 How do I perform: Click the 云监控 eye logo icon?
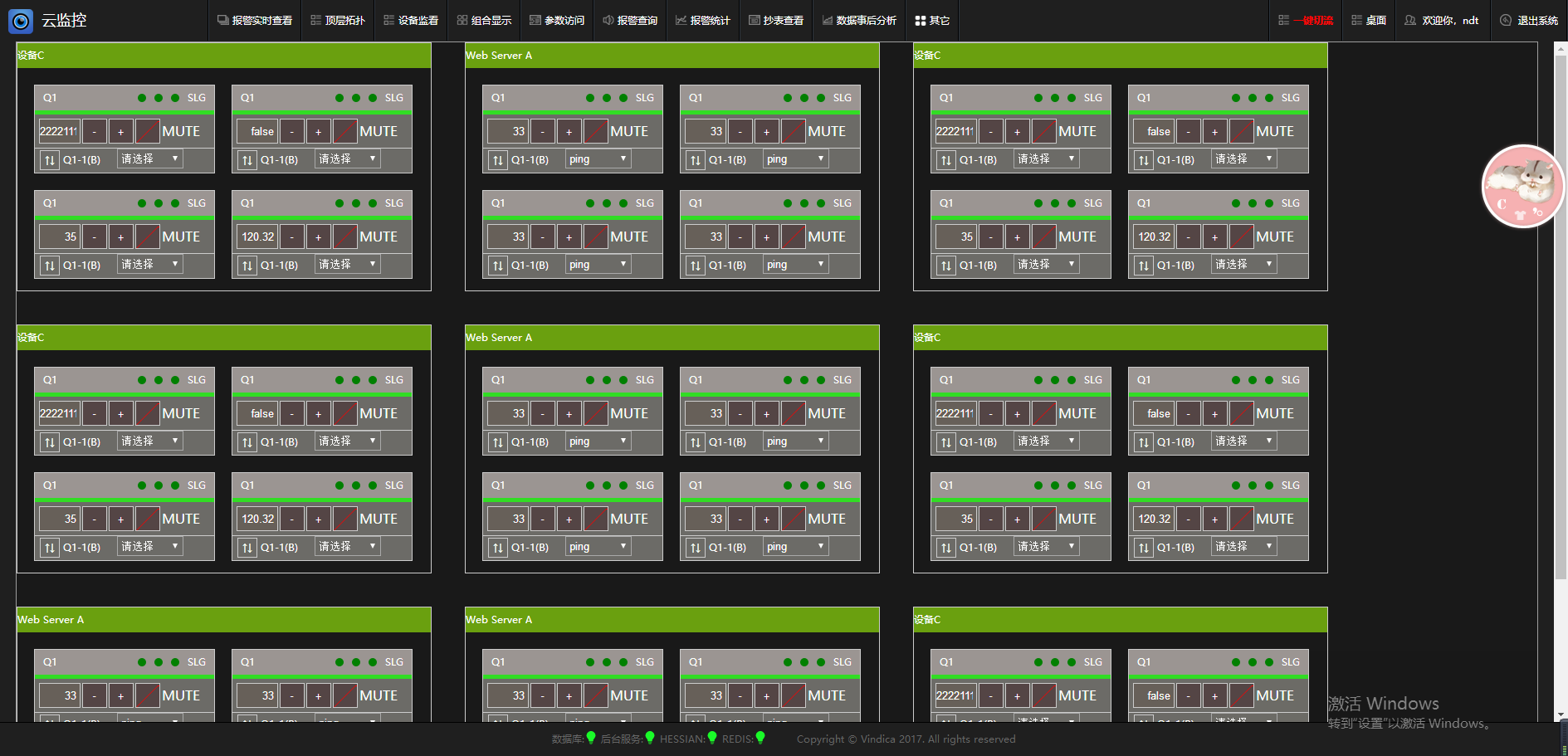(21, 21)
